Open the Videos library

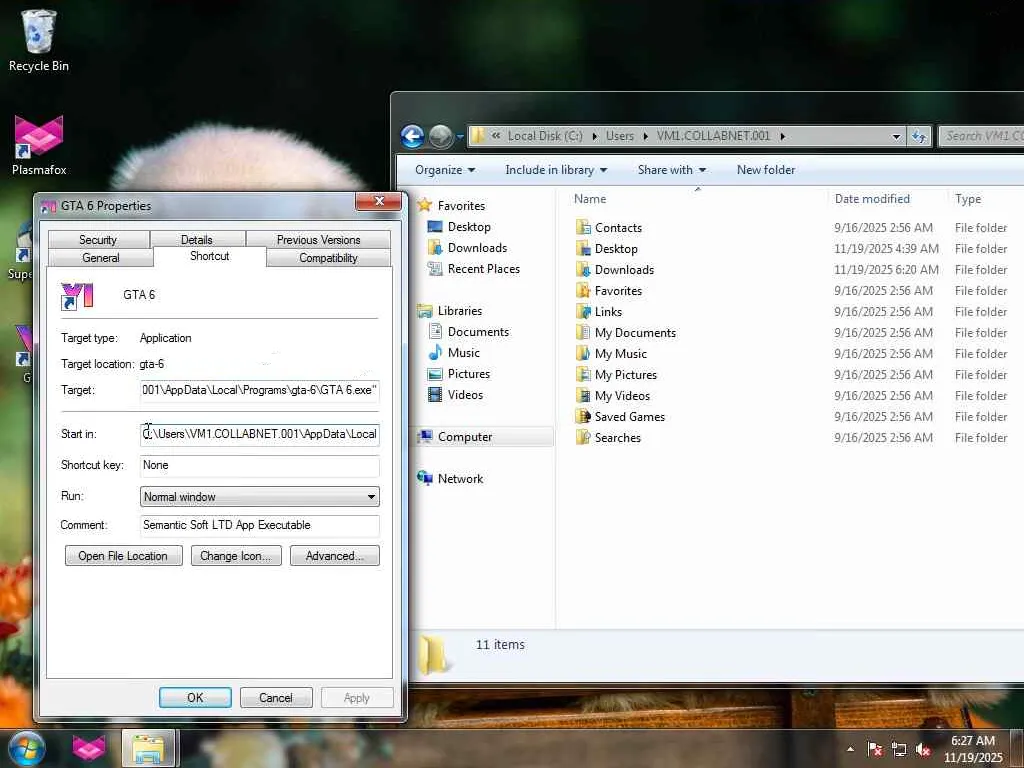pos(465,394)
